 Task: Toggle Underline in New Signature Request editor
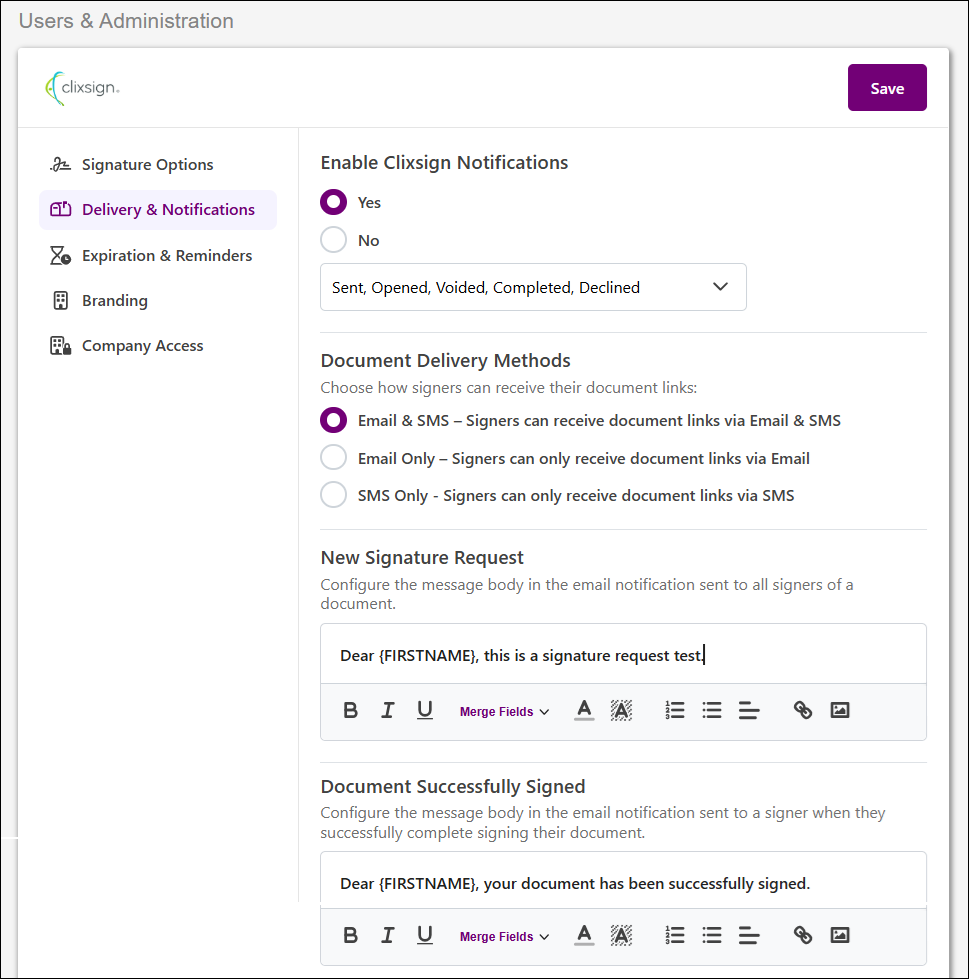(425, 710)
